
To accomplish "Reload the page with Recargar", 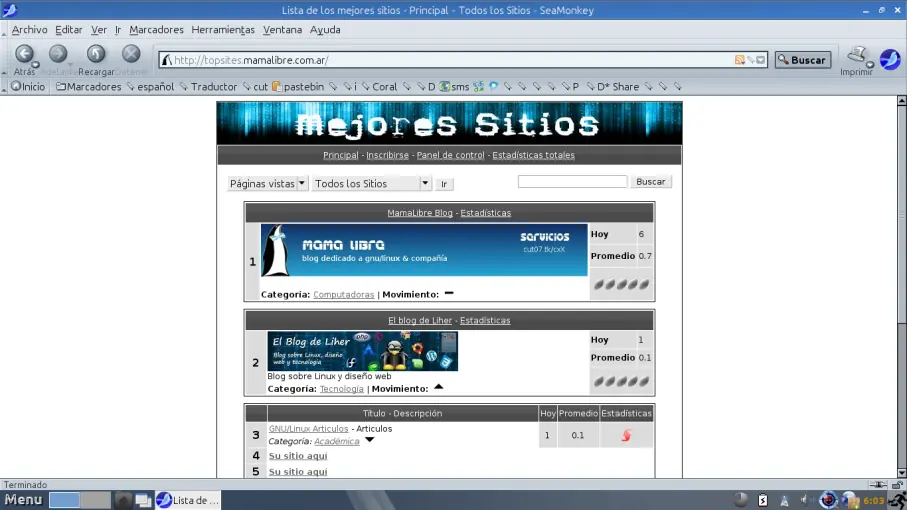I will [x=96, y=59].
